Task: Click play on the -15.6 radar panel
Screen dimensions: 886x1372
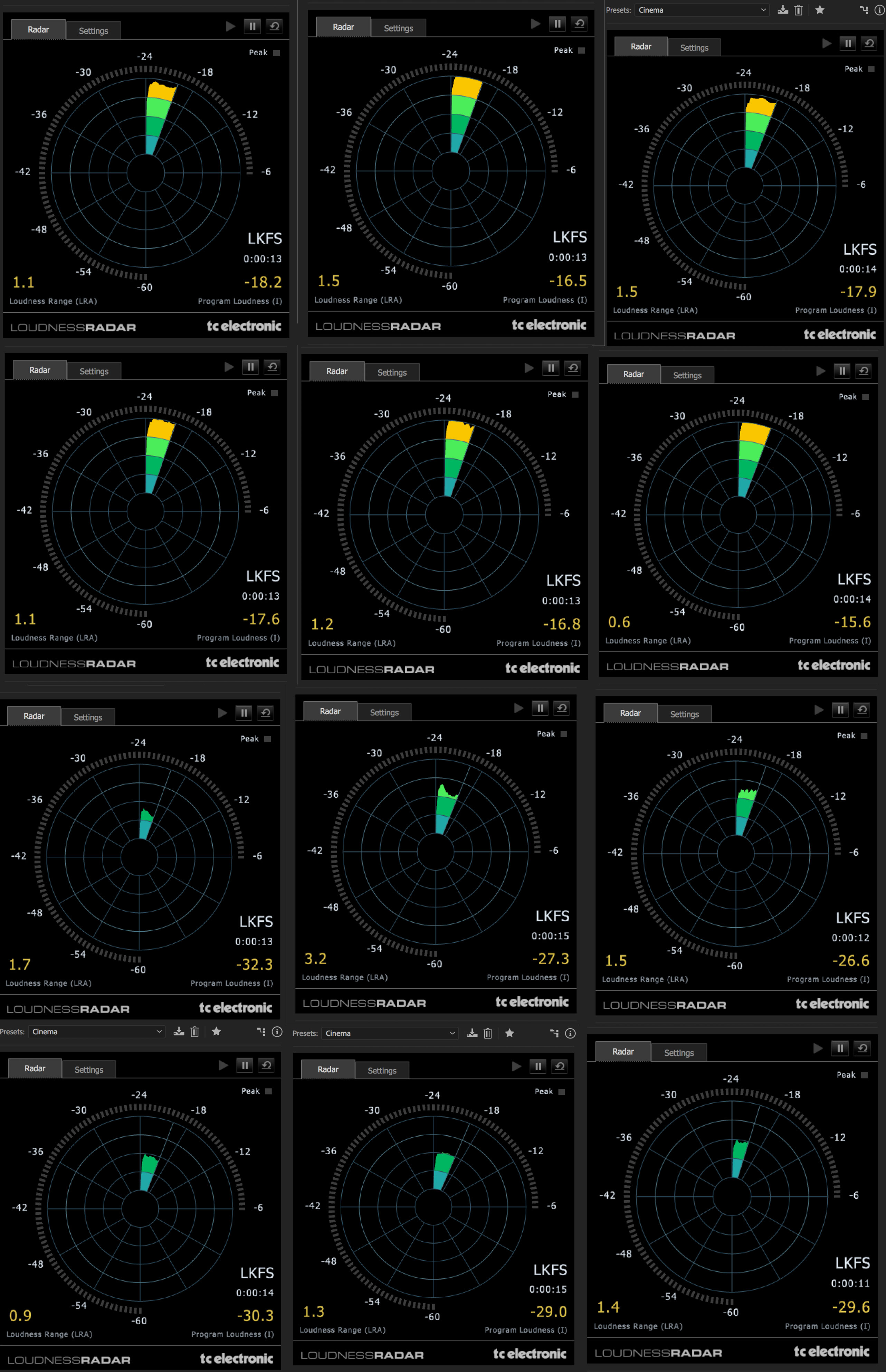Action: tap(820, 371)
